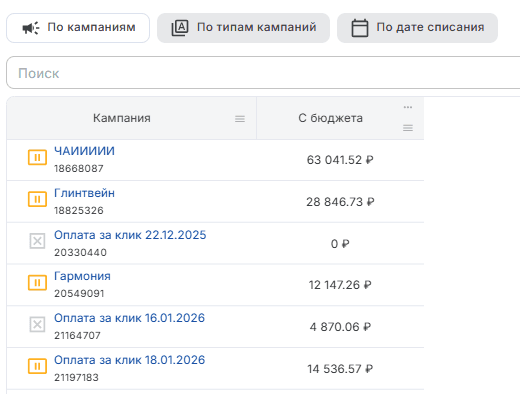Switch to the По типам кампаний tab
Viewport: 520px width, 394px height.
coord(243,28)
